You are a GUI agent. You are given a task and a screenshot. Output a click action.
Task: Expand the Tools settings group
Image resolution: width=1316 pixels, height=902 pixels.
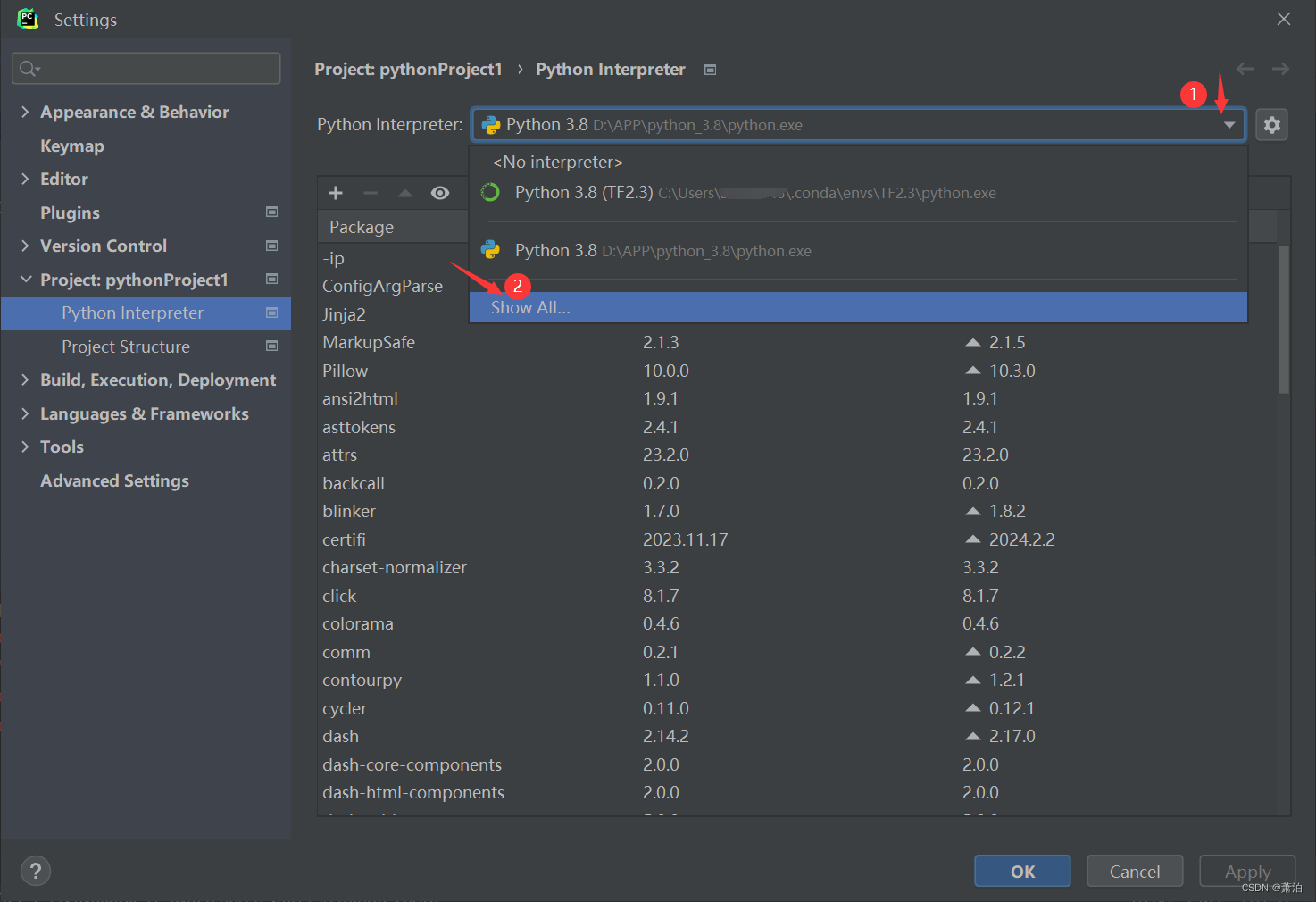(x=25, y=447)
